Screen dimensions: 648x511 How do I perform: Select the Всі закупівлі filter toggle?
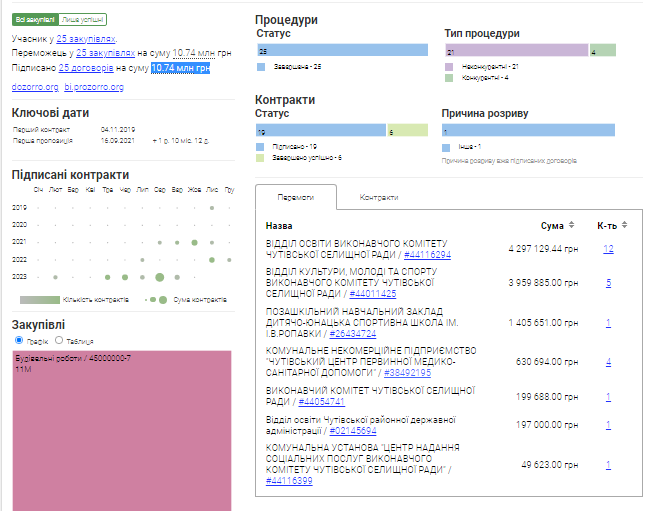point(35,19)
